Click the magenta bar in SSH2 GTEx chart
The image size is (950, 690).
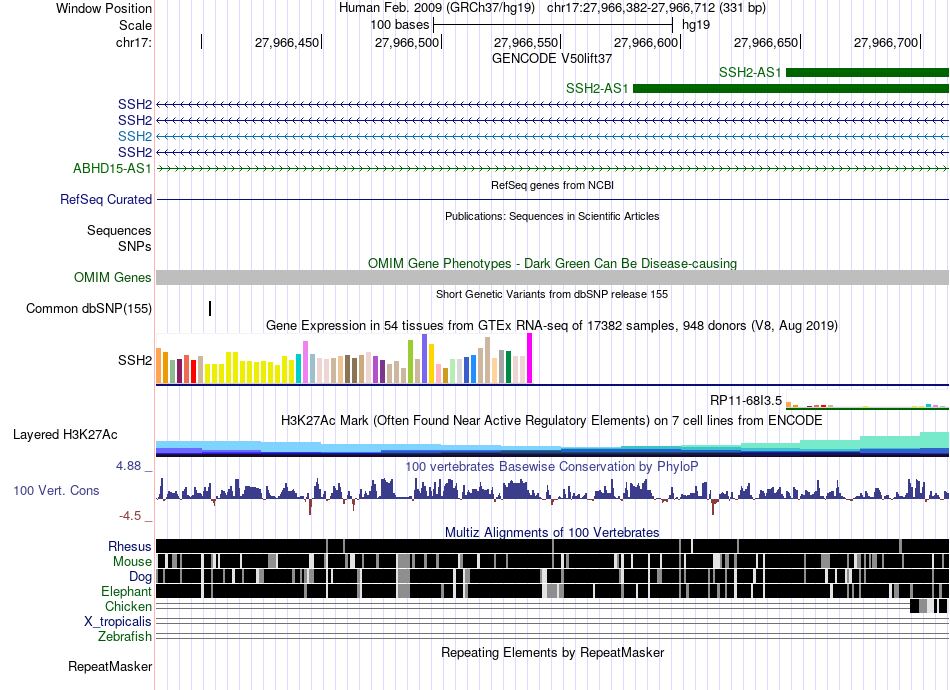[x=530, y=358]
